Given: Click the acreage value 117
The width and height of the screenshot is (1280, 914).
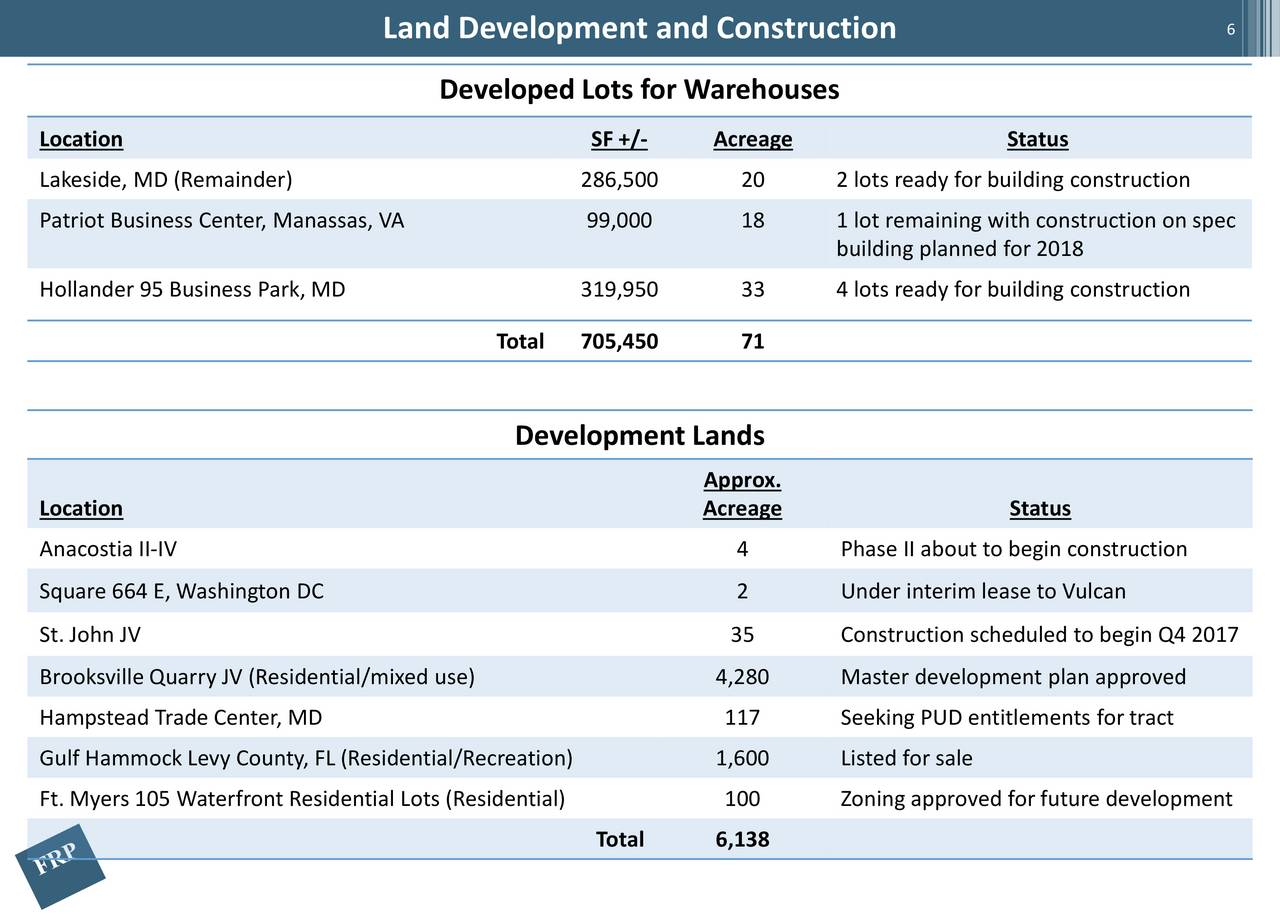Looking at the screenshot, I should pyautogui.click(x=742, y=718).
